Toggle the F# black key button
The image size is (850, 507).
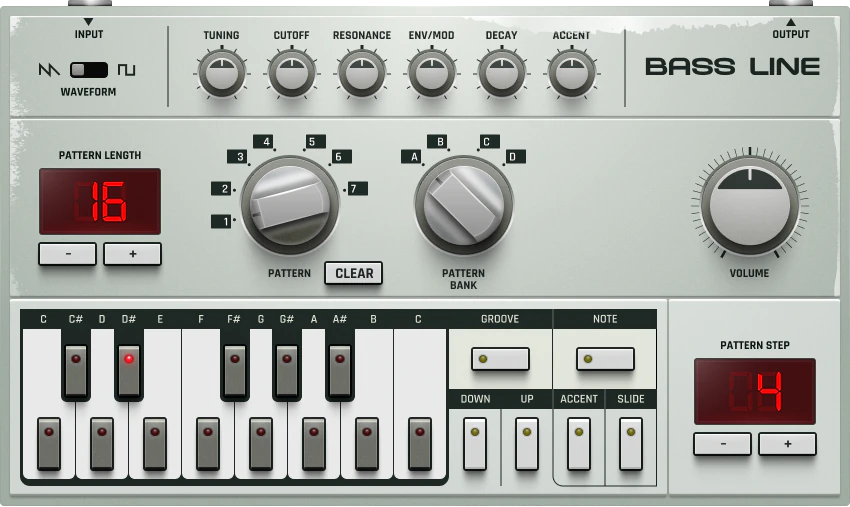point(235,371)
